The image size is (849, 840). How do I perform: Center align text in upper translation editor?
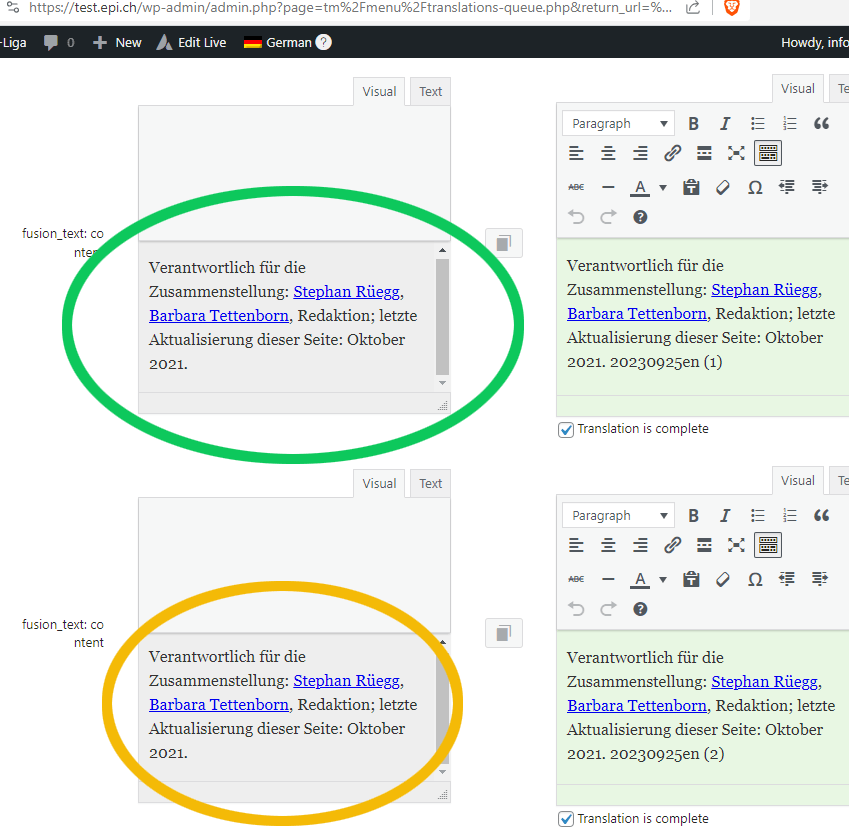click(x=608, y=153)
